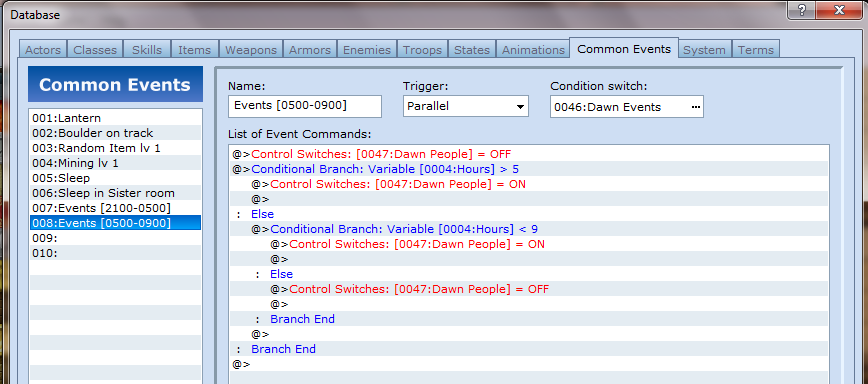Select the 0046:Dawn Events condition switch field
This screenshot has width=868, height=384.
(x=627, y=107)
